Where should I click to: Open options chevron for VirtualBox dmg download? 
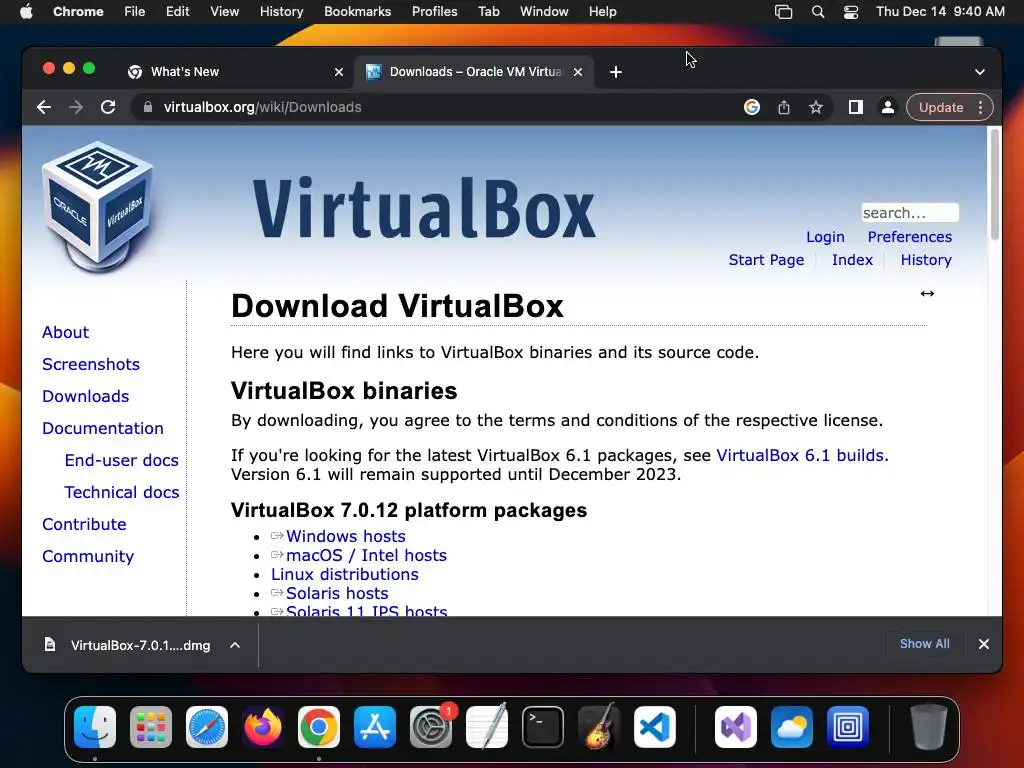[x=234, y=645]
